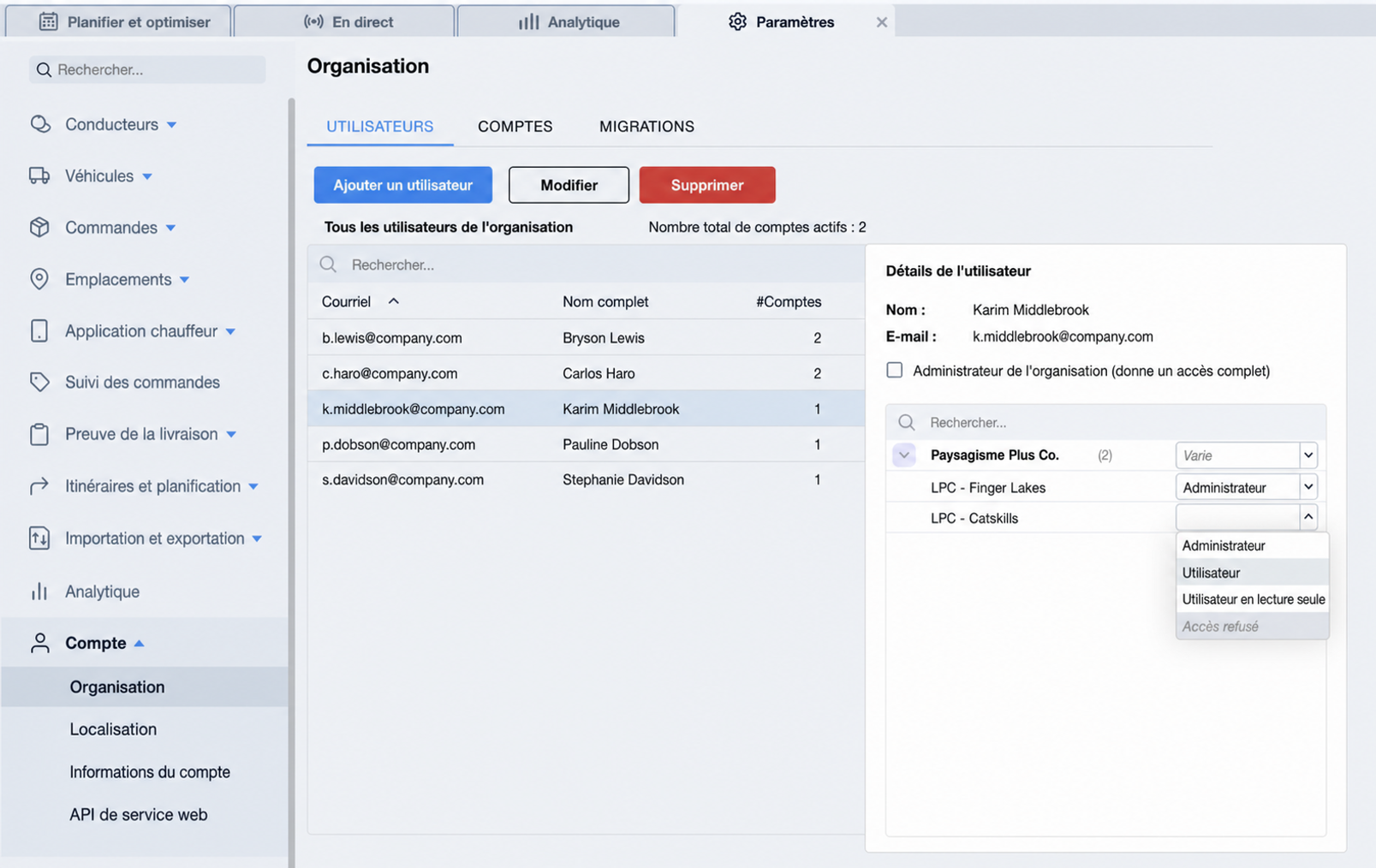Screen dimensions: 1376x868
Task: Switch to the MIGRATIONS tab
Action: (646, 126)
